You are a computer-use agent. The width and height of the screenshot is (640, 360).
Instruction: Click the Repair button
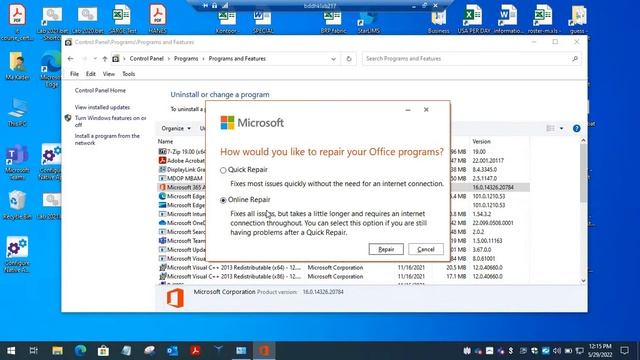[x=386, y=249]
